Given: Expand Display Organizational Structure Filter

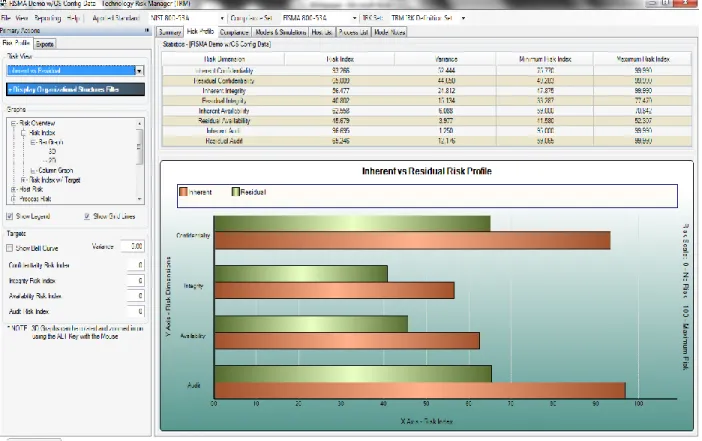Looking at the screenshot, I should (x=75, y=90).
